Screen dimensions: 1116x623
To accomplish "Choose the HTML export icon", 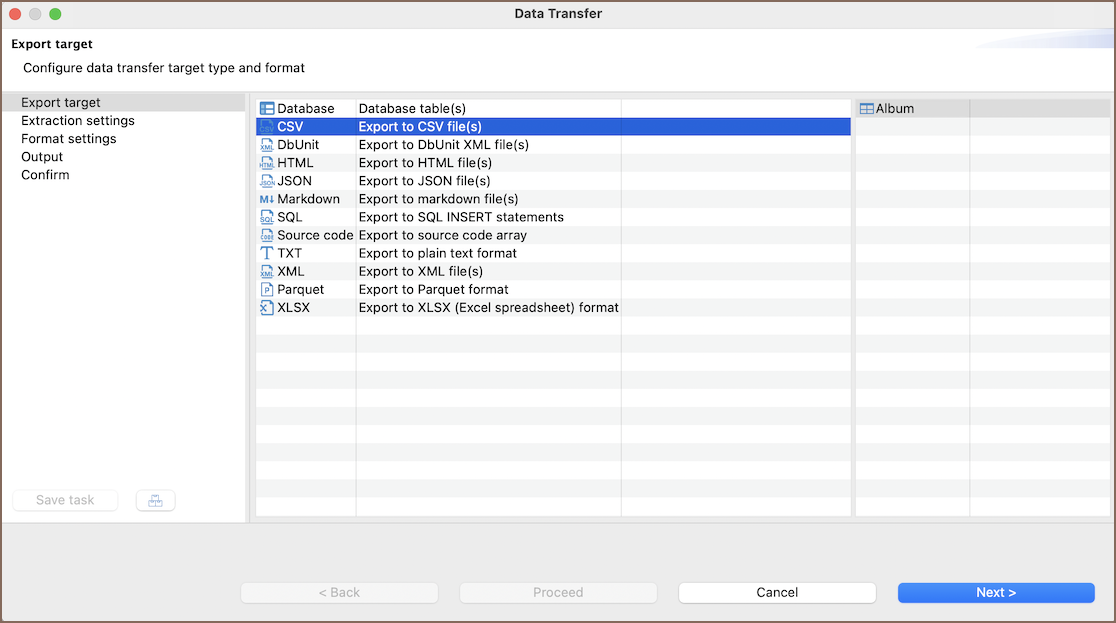I will [x=267, y=163].
